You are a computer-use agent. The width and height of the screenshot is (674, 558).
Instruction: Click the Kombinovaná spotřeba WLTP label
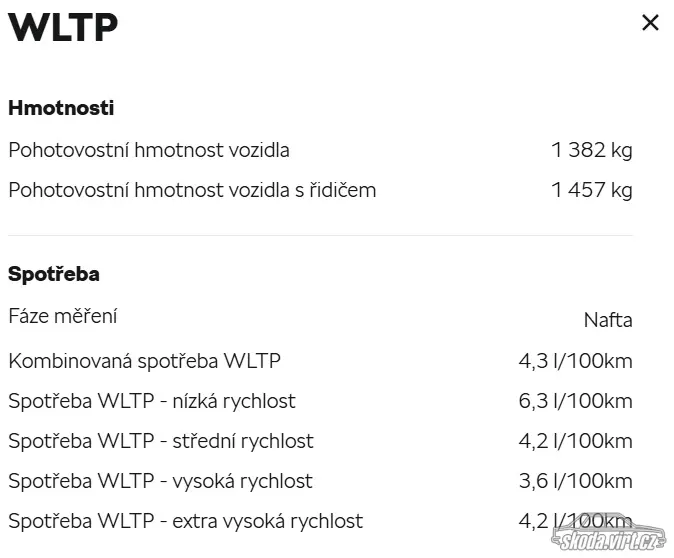pos(145,361)
